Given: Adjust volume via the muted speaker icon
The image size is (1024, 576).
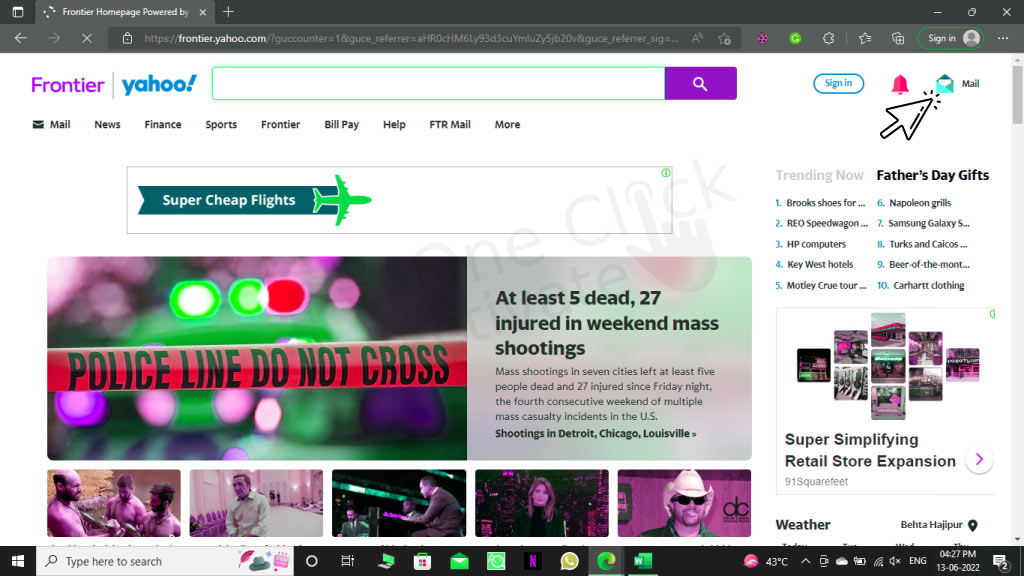Looking at the screenshot, I should (895, 561).
